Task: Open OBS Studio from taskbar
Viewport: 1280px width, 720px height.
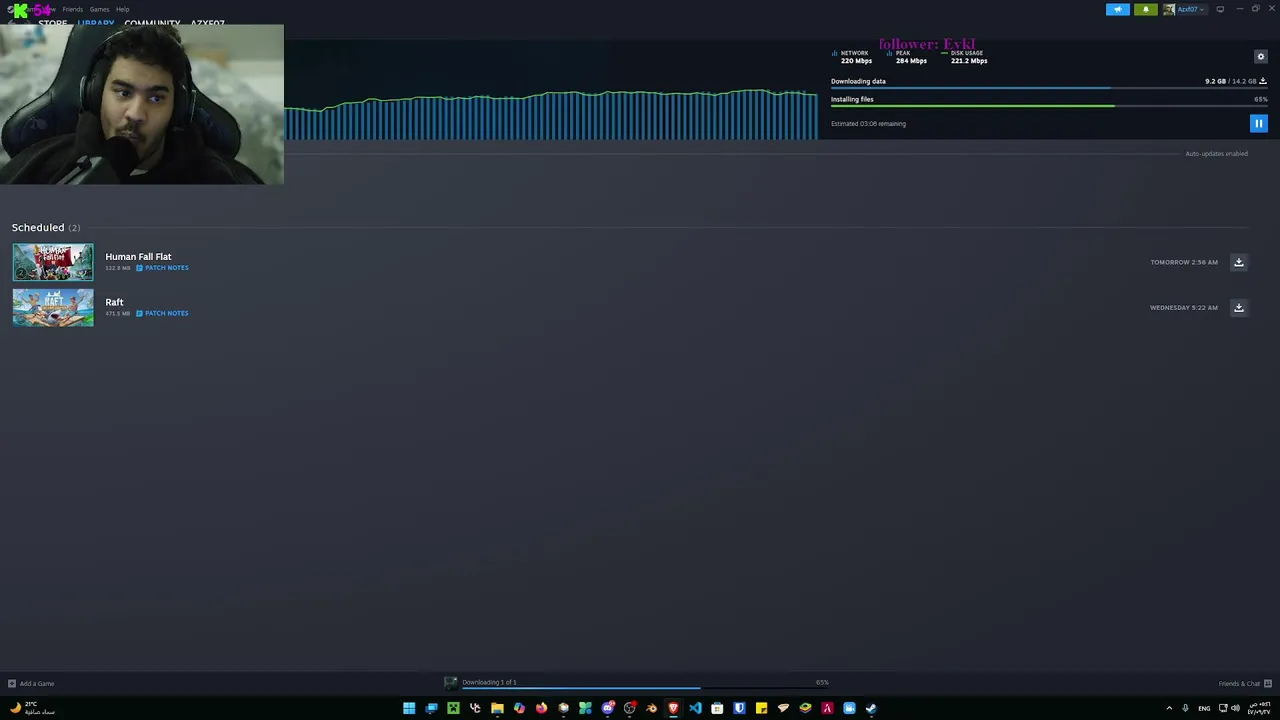Action: 629,708
